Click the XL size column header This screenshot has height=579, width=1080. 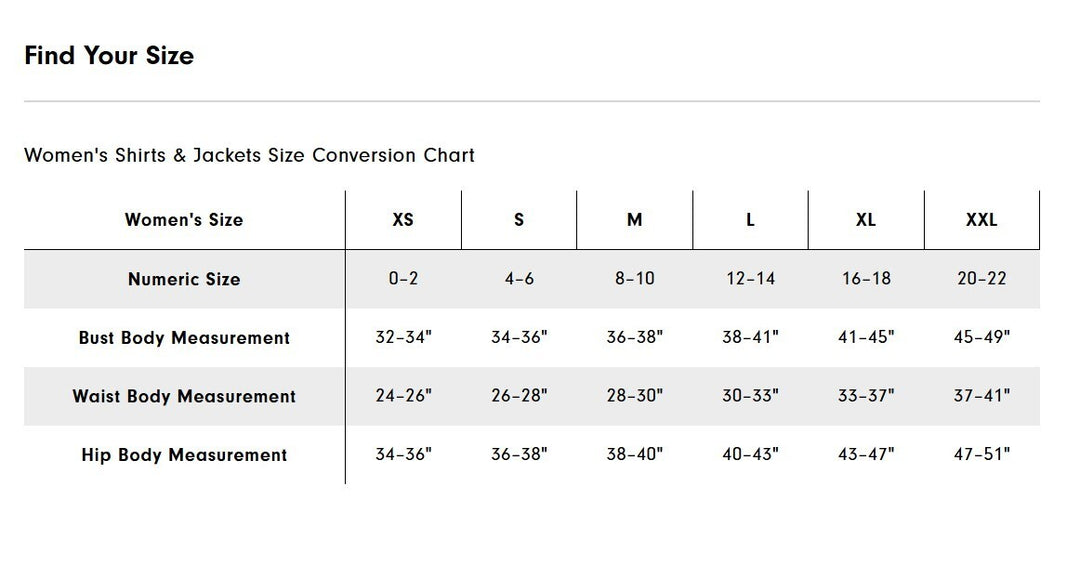pyautogui.click(x=866, y=220)
